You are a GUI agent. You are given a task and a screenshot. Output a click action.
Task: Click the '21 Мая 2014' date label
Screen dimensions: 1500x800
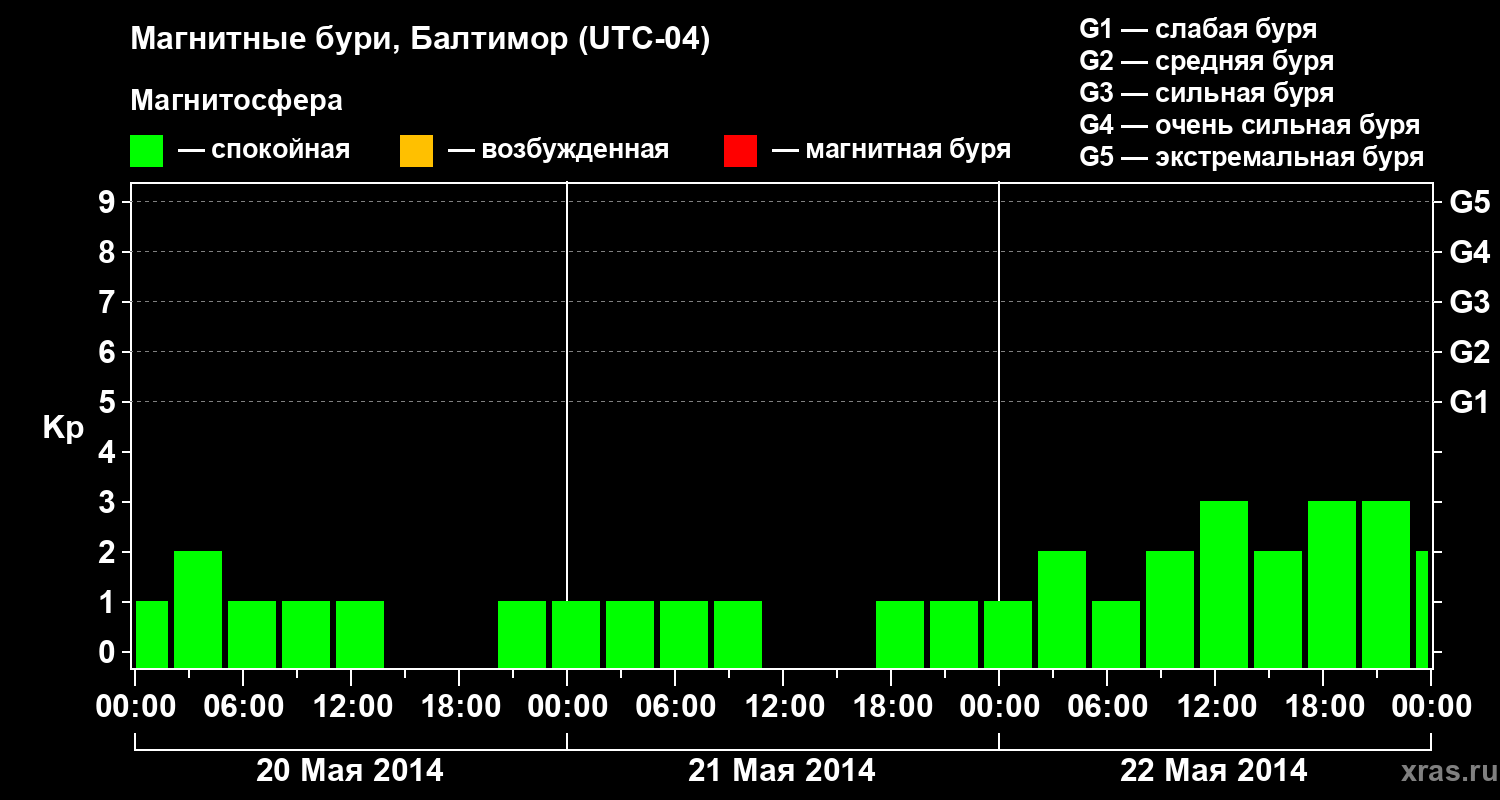click(x=782, y=770)
